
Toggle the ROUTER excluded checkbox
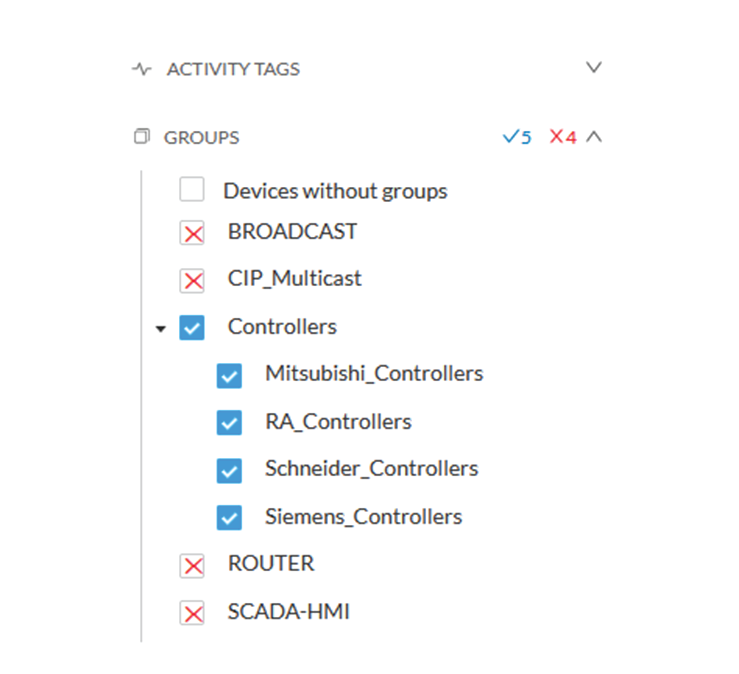(x=192, y=566)
